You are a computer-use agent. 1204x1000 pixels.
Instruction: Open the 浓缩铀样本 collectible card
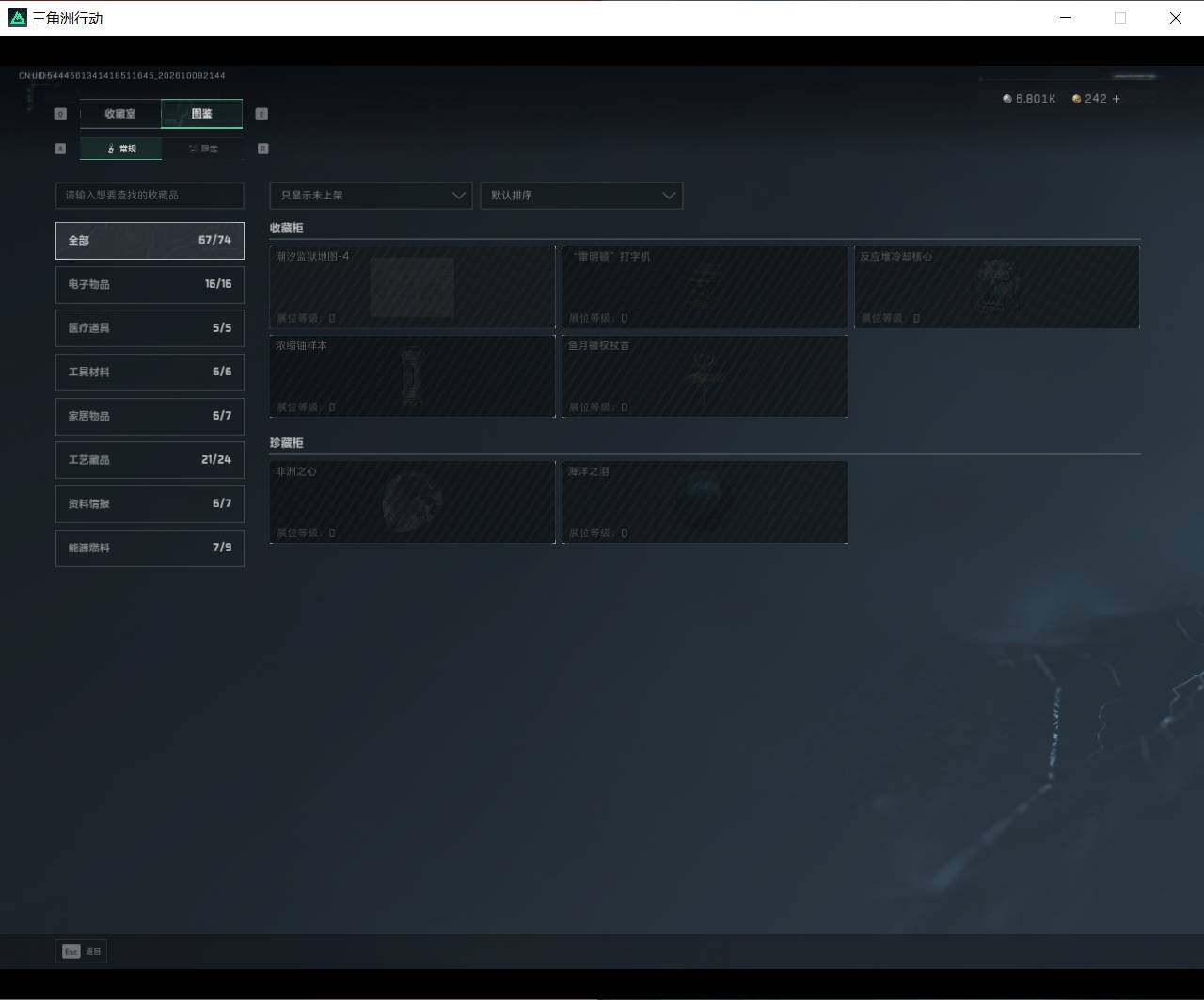[412, 376]
